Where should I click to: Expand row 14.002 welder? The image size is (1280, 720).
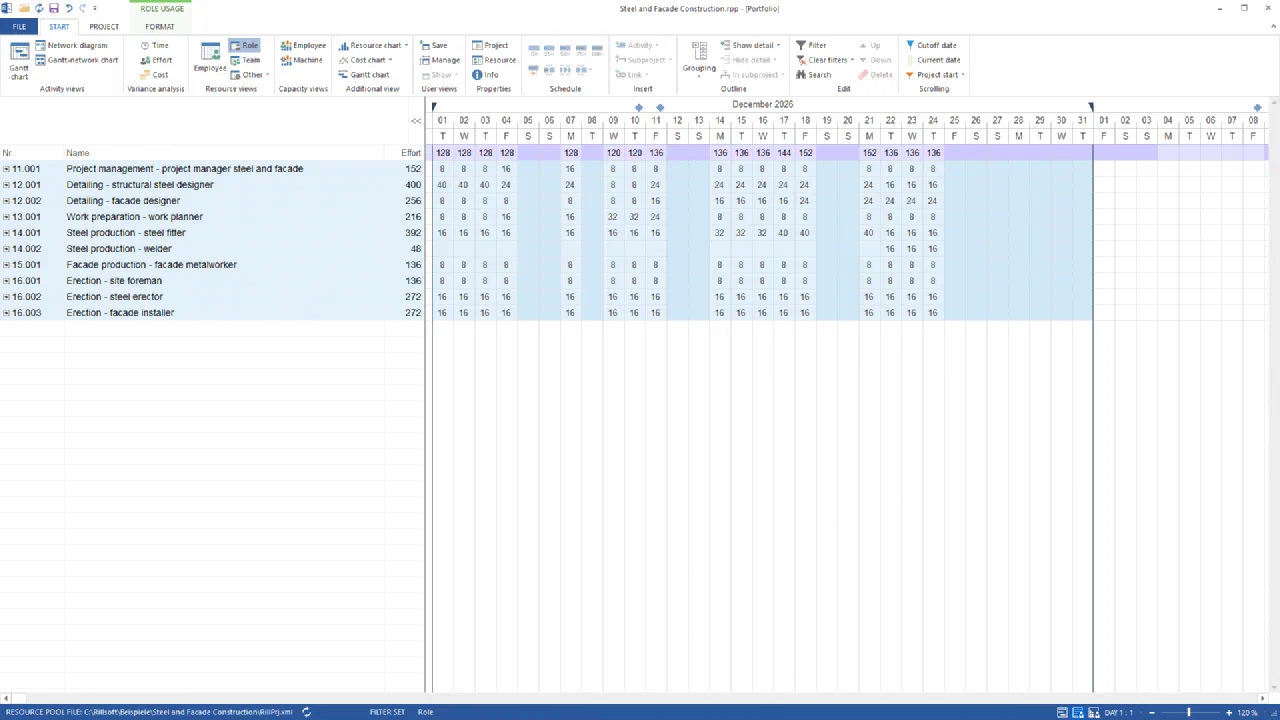[6, 249]
